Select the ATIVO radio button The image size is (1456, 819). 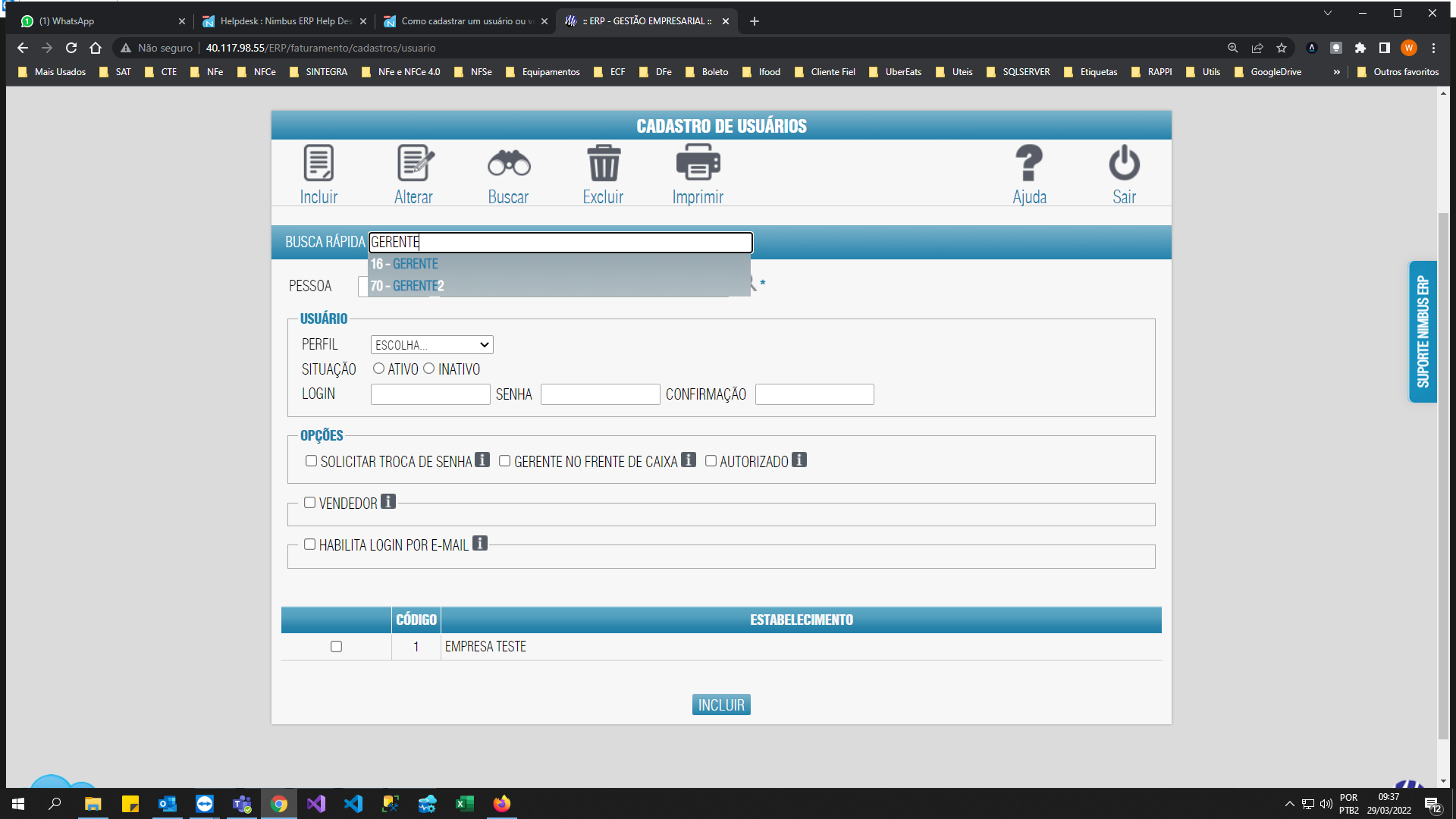coord(378,369)
